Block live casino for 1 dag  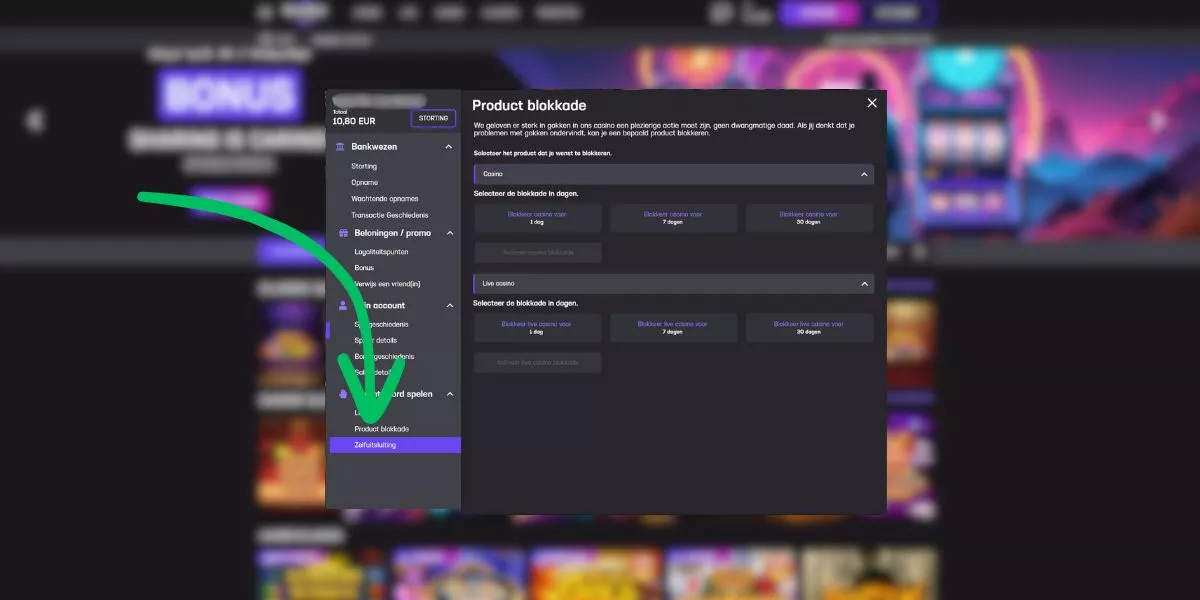click(538, 328)
